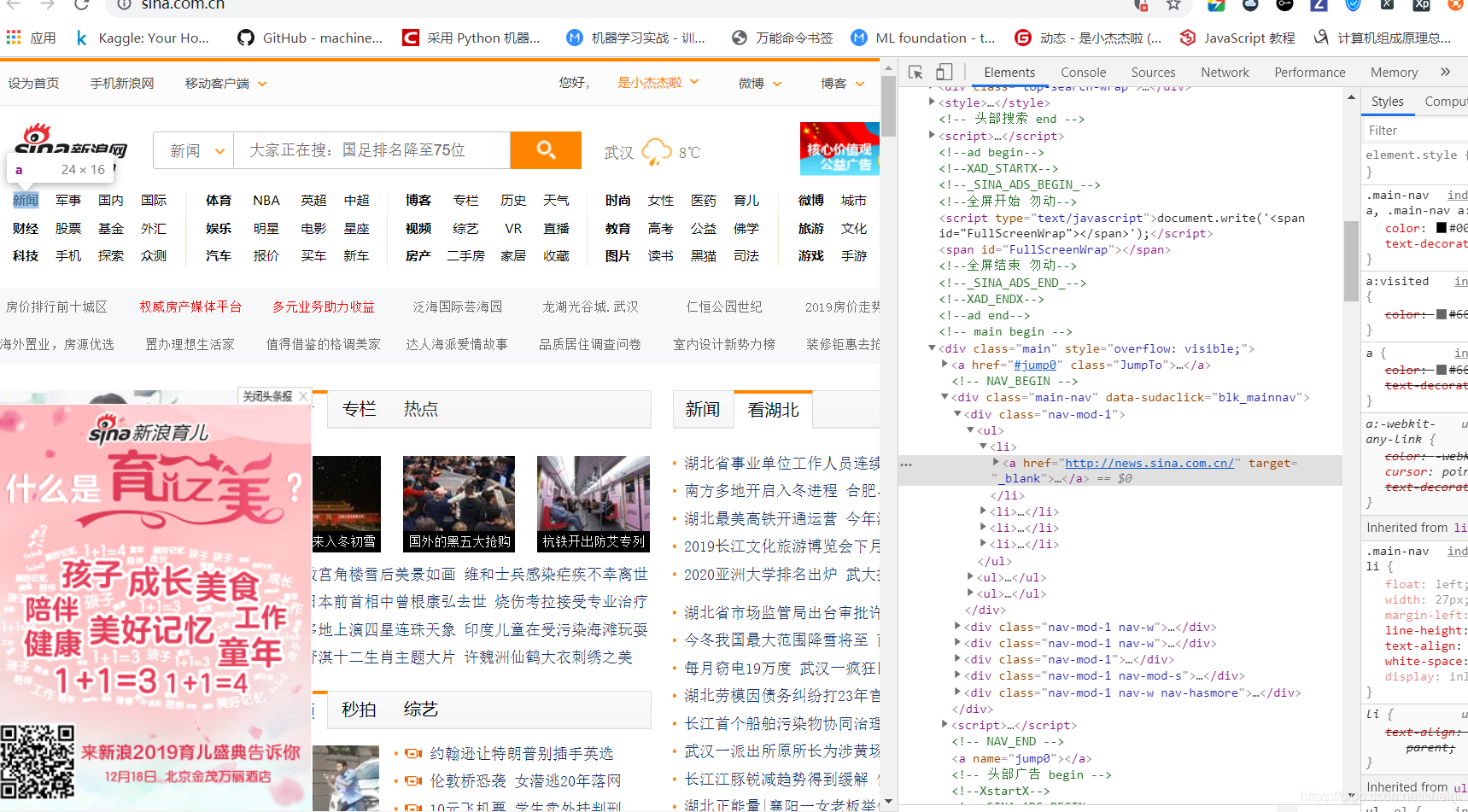
Task: Click the 武汉 weather cloud icon
Action: coord(657,152)
